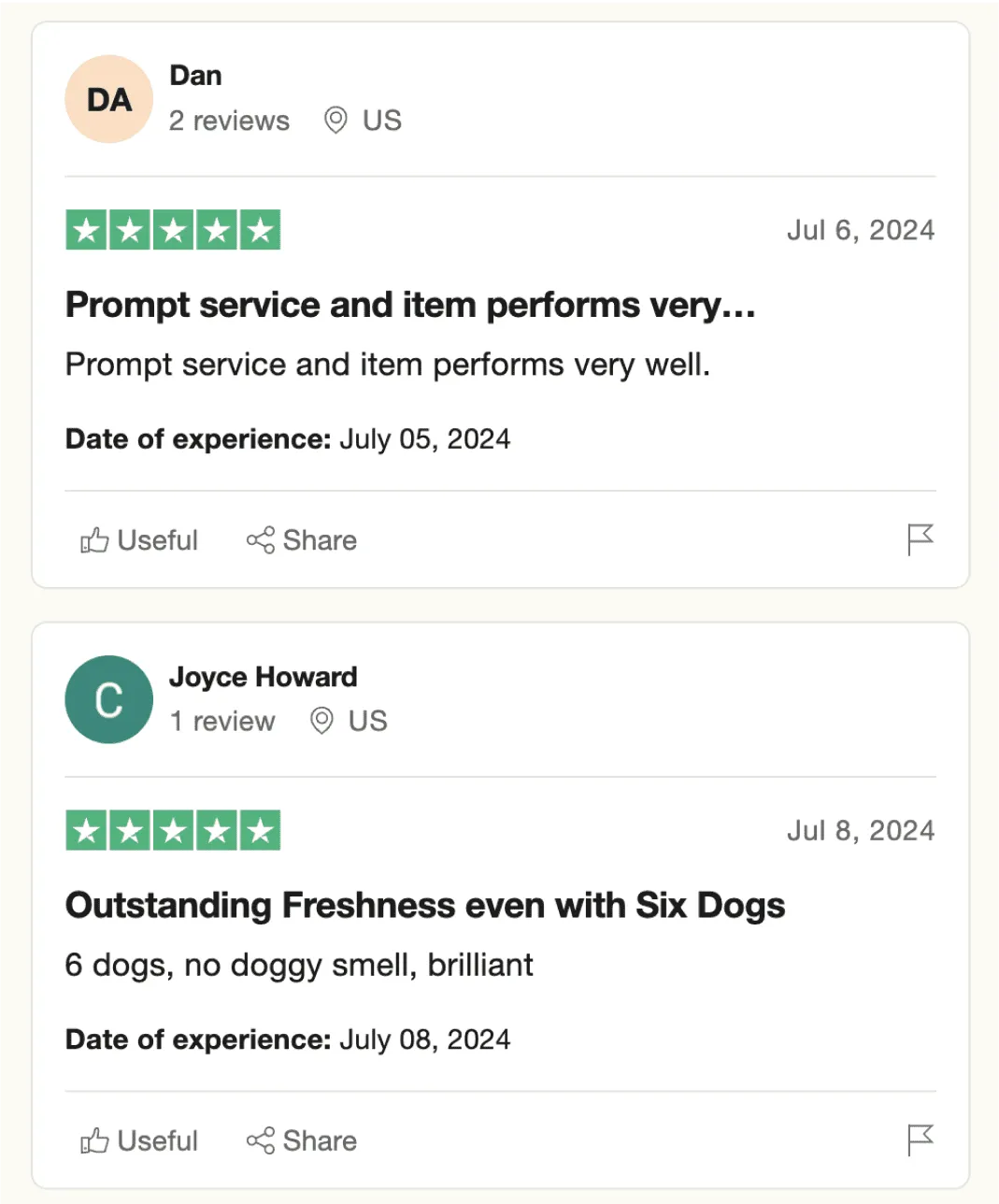Click Dan's "2 reviews" count
Viewport: 999px width, 1204px height.
point(229,121)
